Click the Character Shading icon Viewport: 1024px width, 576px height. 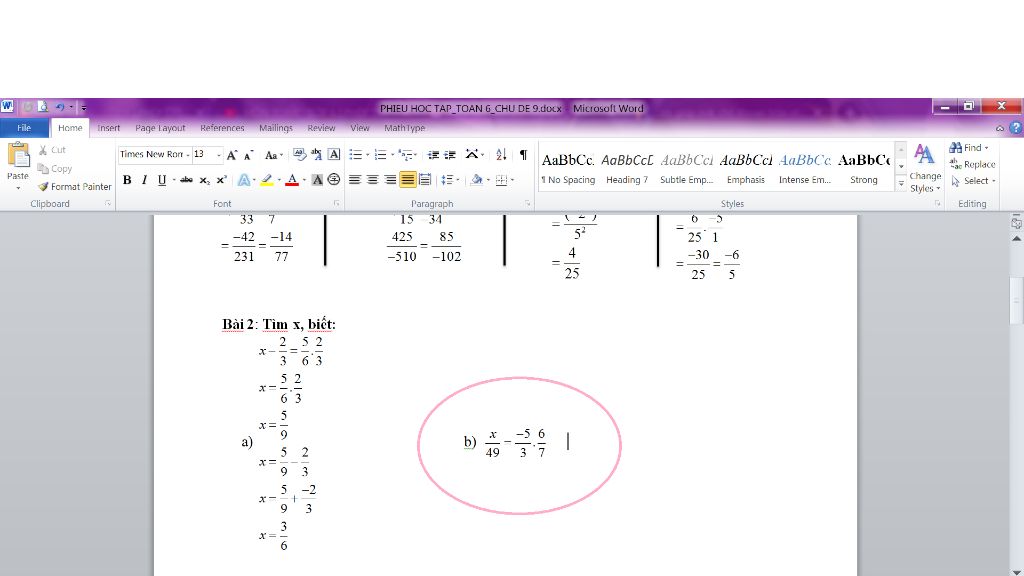click(x=317, y=180)
